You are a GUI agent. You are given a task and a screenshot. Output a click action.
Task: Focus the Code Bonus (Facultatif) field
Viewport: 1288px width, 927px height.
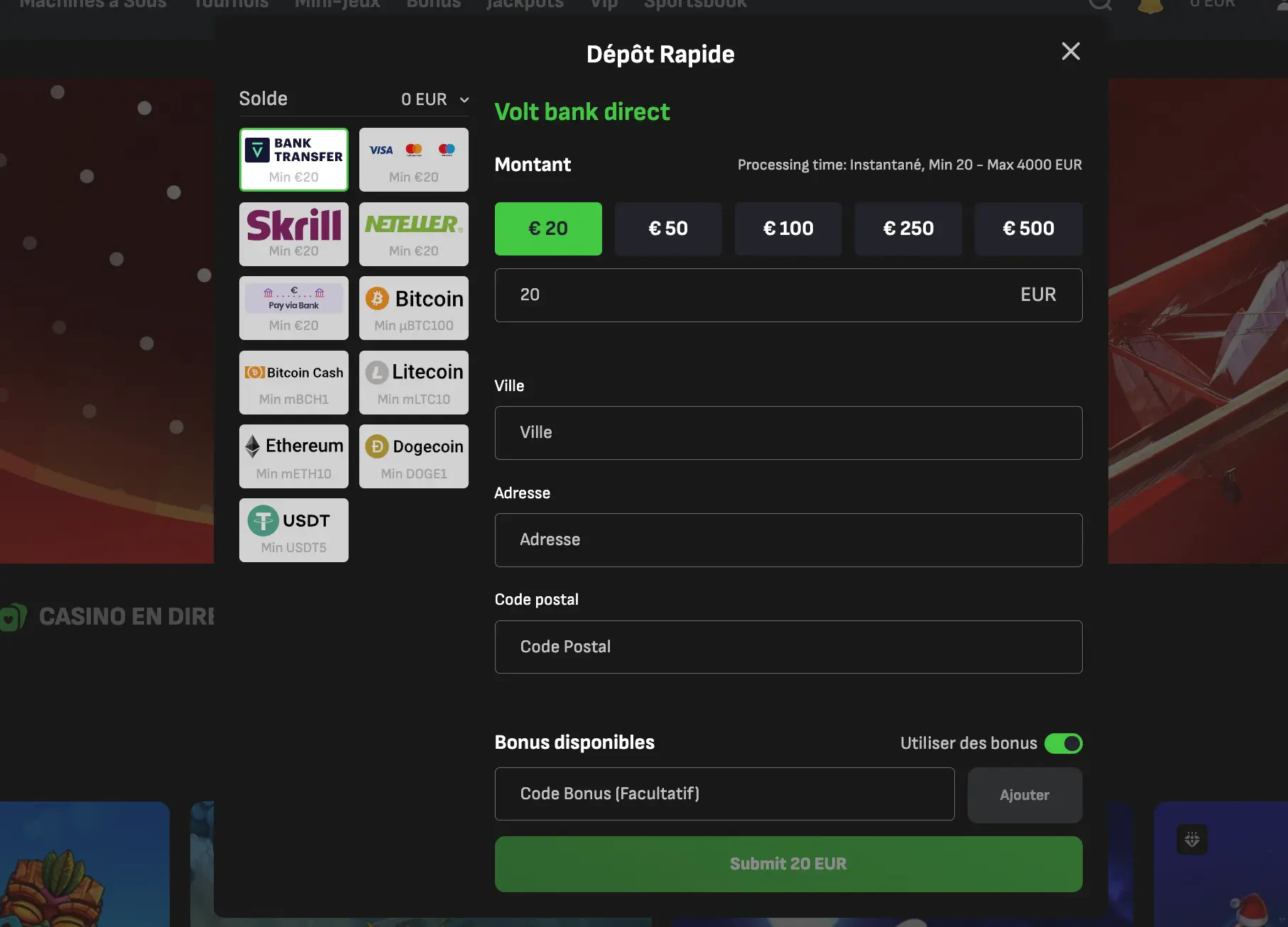tap(724, 794)
